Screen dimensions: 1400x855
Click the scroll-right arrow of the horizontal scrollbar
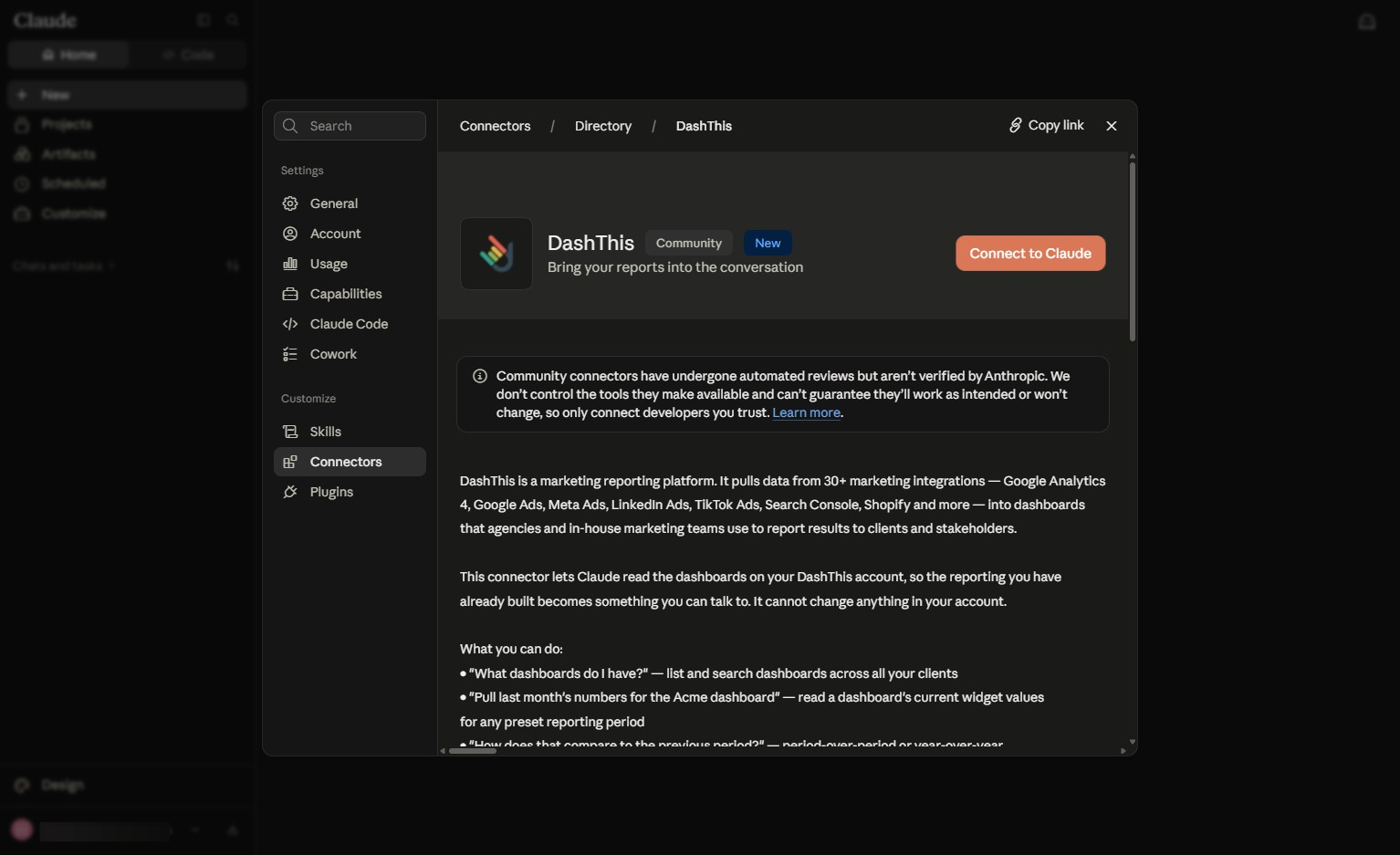pos(1123,751)
